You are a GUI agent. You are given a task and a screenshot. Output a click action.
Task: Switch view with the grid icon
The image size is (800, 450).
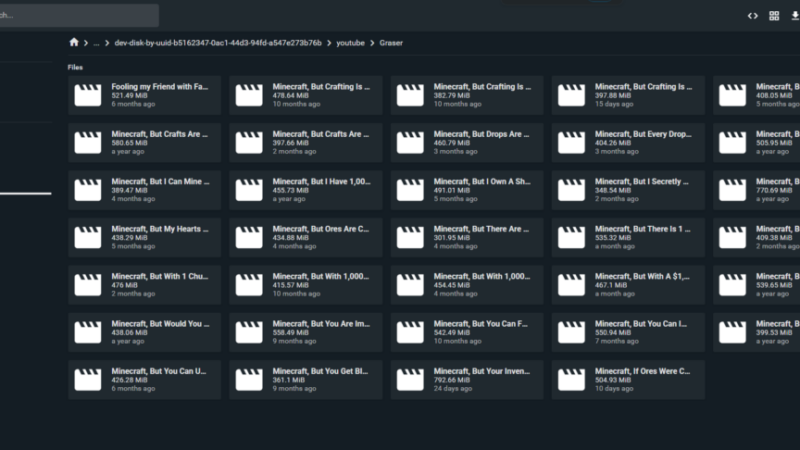point(774,15)
